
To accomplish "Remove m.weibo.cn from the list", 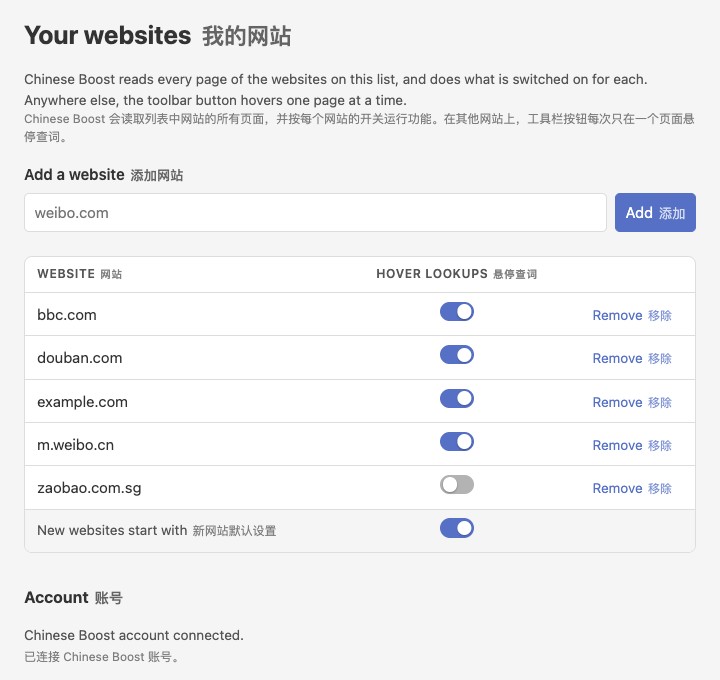I will [x=632, y=445].
